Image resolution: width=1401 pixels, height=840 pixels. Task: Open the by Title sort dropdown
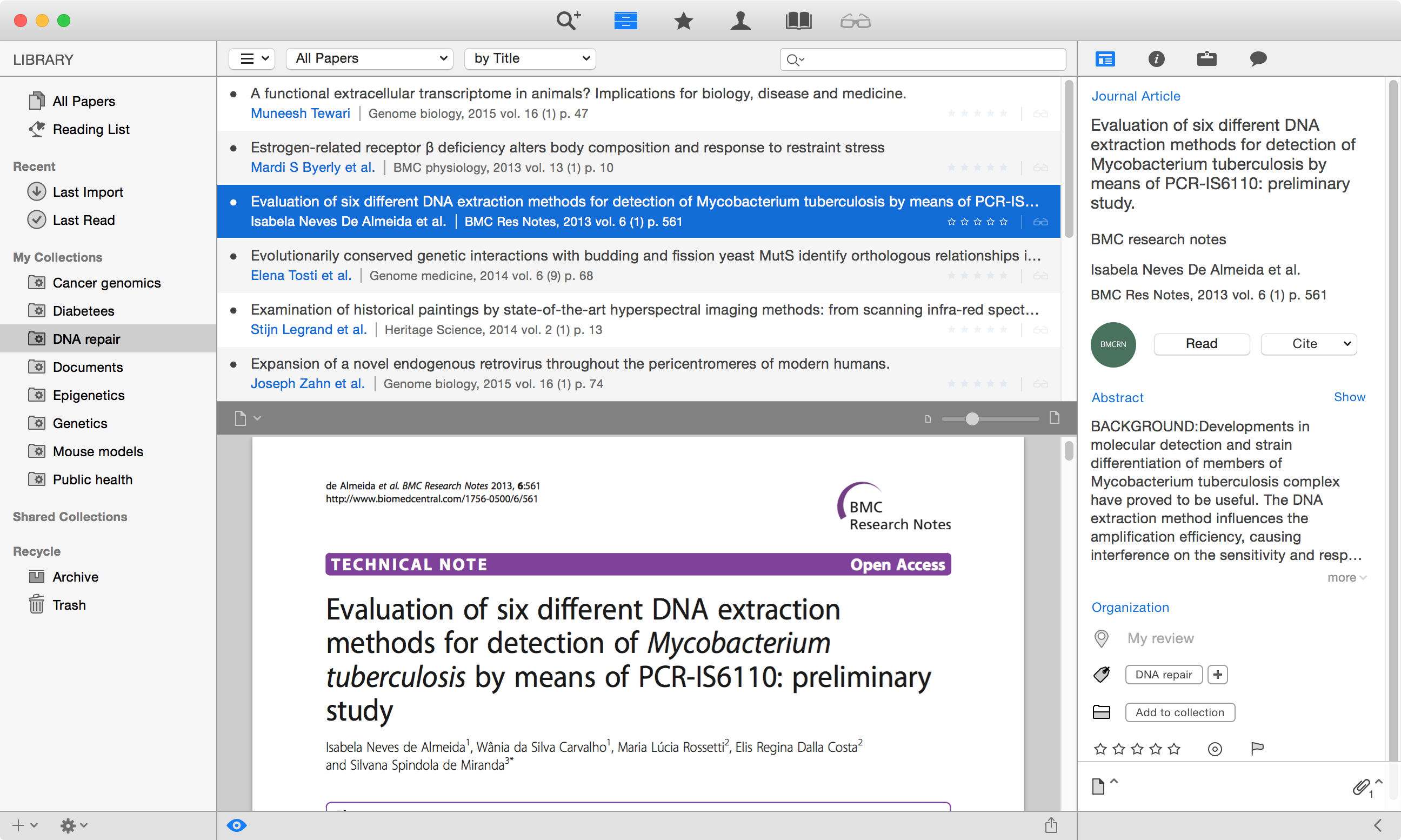pyautogui.click(x=530, y=58)
